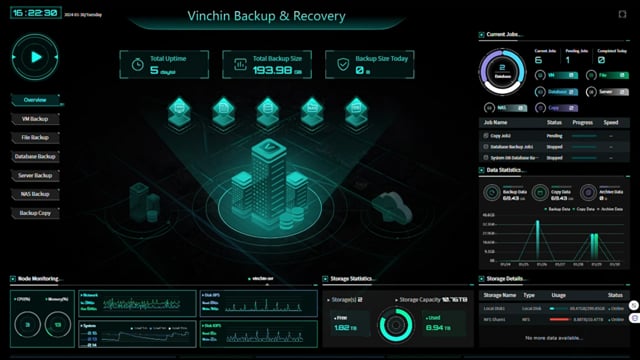Click the large play button circle
The height and width of the screenshot is (360, 640).
coord(35,57)
